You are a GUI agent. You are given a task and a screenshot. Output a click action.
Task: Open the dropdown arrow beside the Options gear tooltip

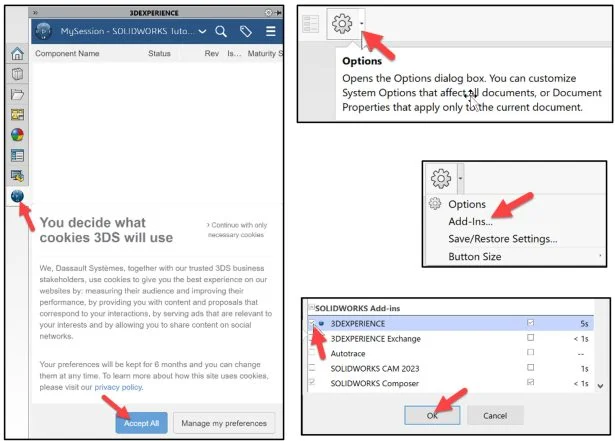point(361,24)
